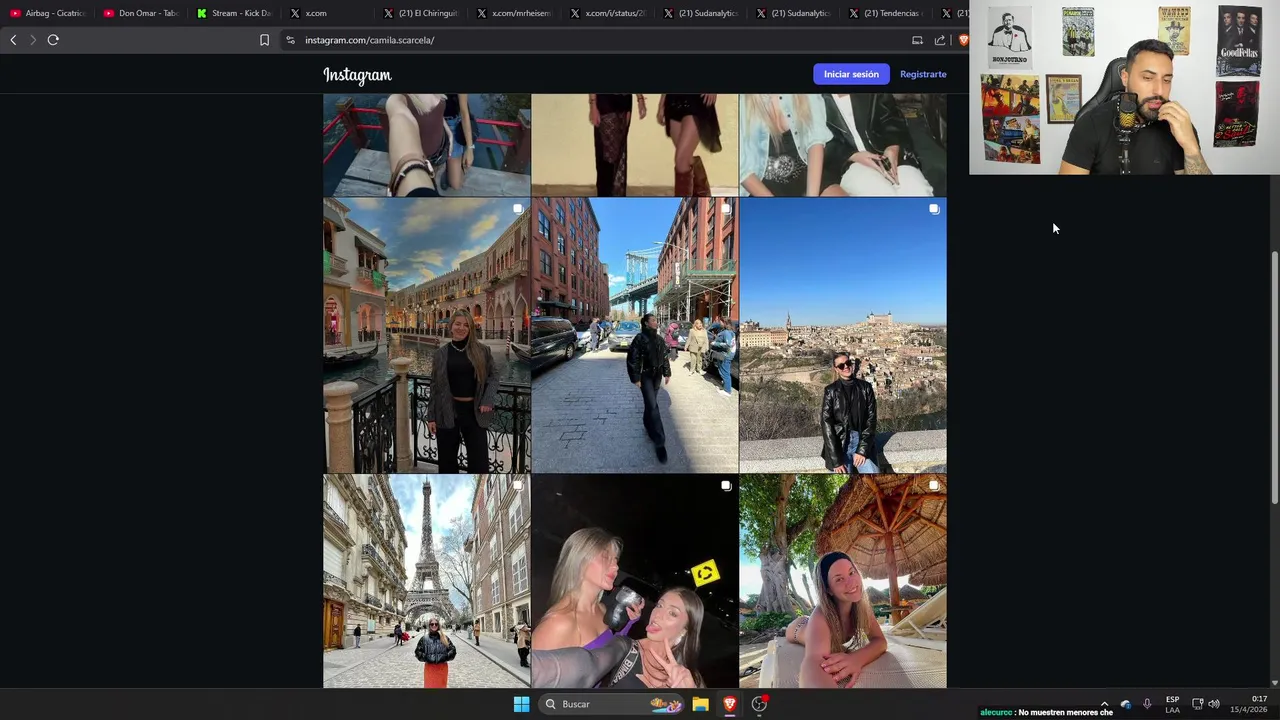The image size is (1280, 720).
Task: Click the browser back arrow
Action: 13,40
